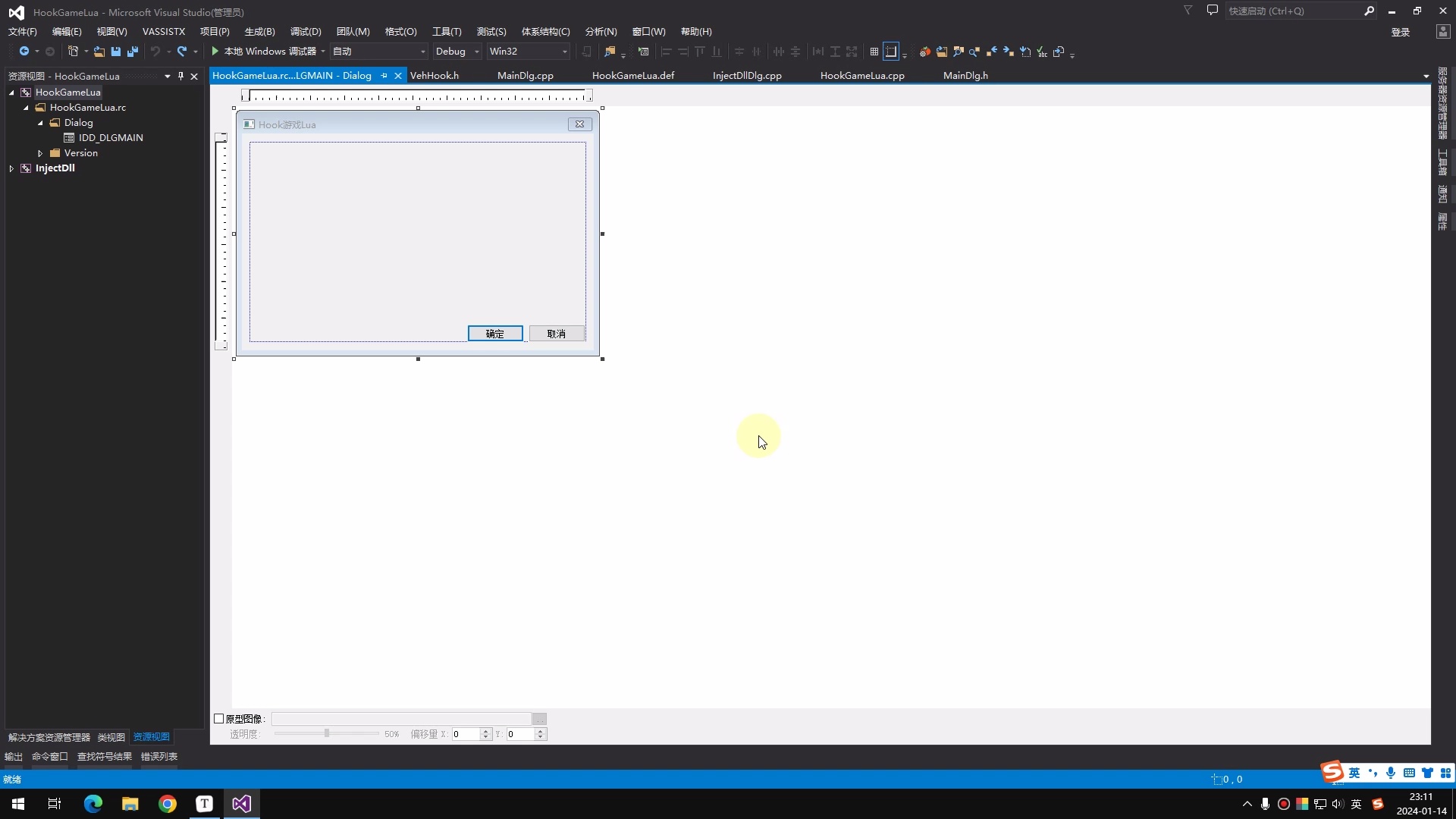Viewport: 1456px width, 819px height.
Task: Click the 取消 button in dialog
Action: coord(556,334)
